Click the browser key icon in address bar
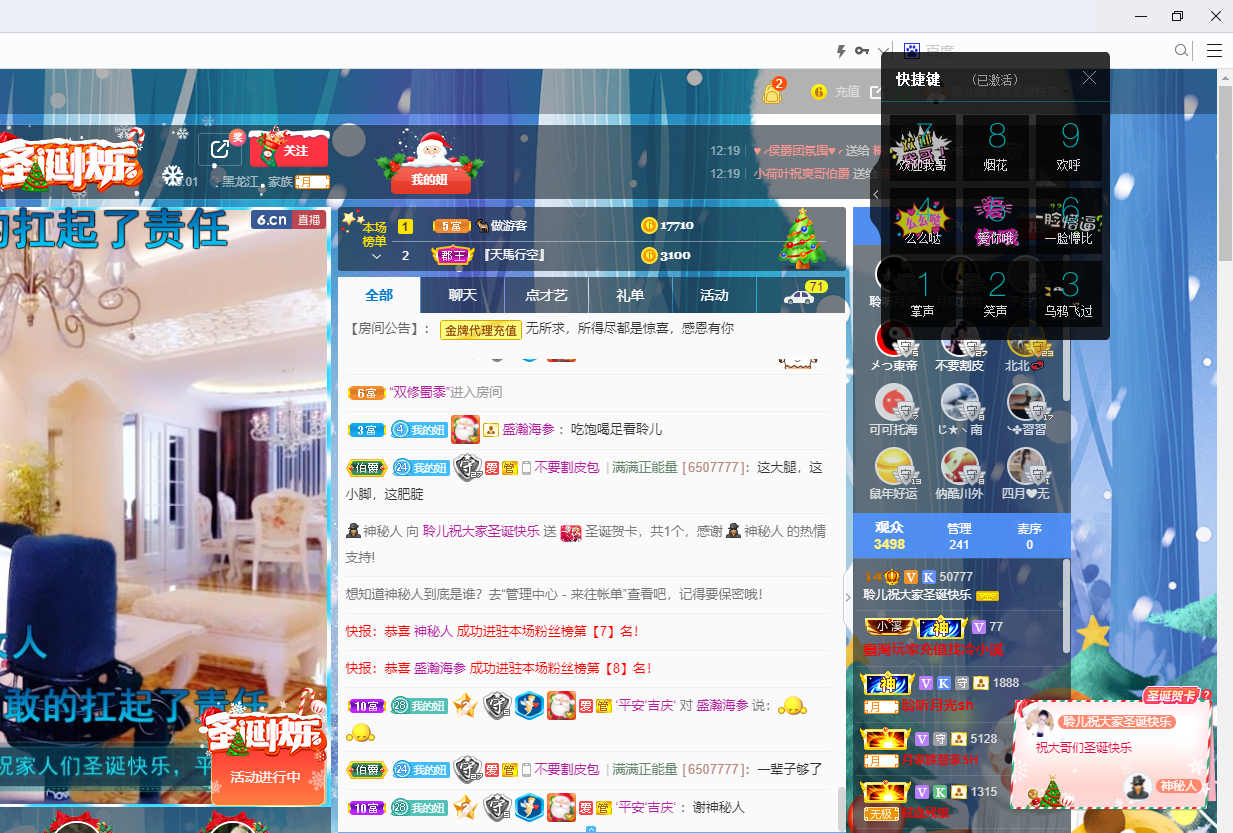The width and height of the screenshot is (1233, 833). tap(861, 50)
